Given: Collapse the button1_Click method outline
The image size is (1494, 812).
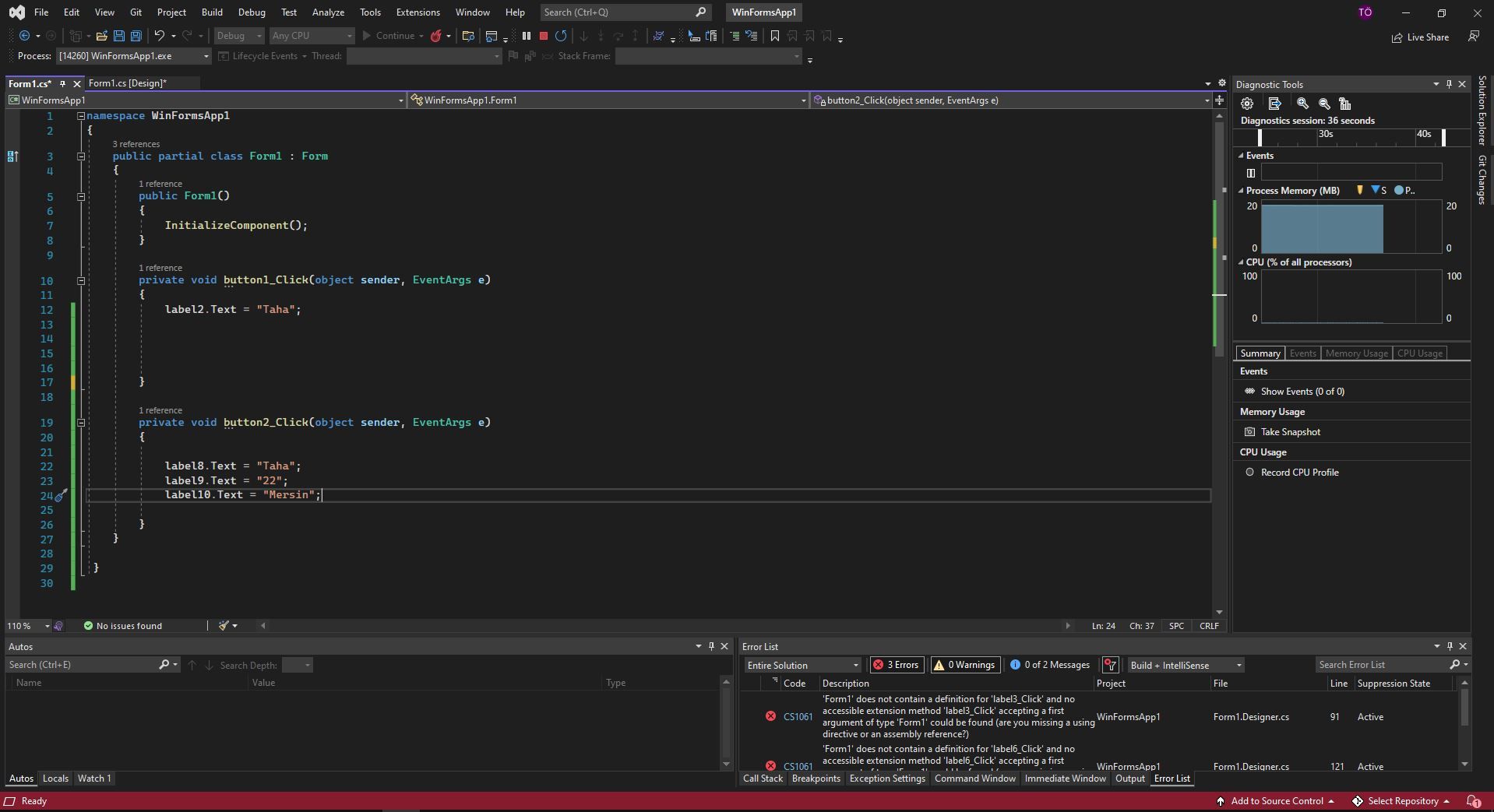Looking at the screenshot, I should 81,280.
